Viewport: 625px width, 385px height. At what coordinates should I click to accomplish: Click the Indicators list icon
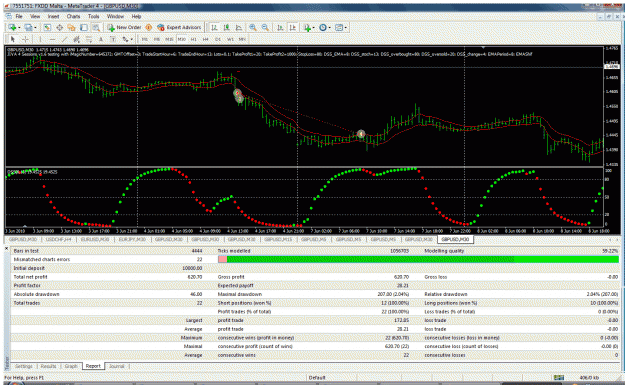[x=307, y=28]
